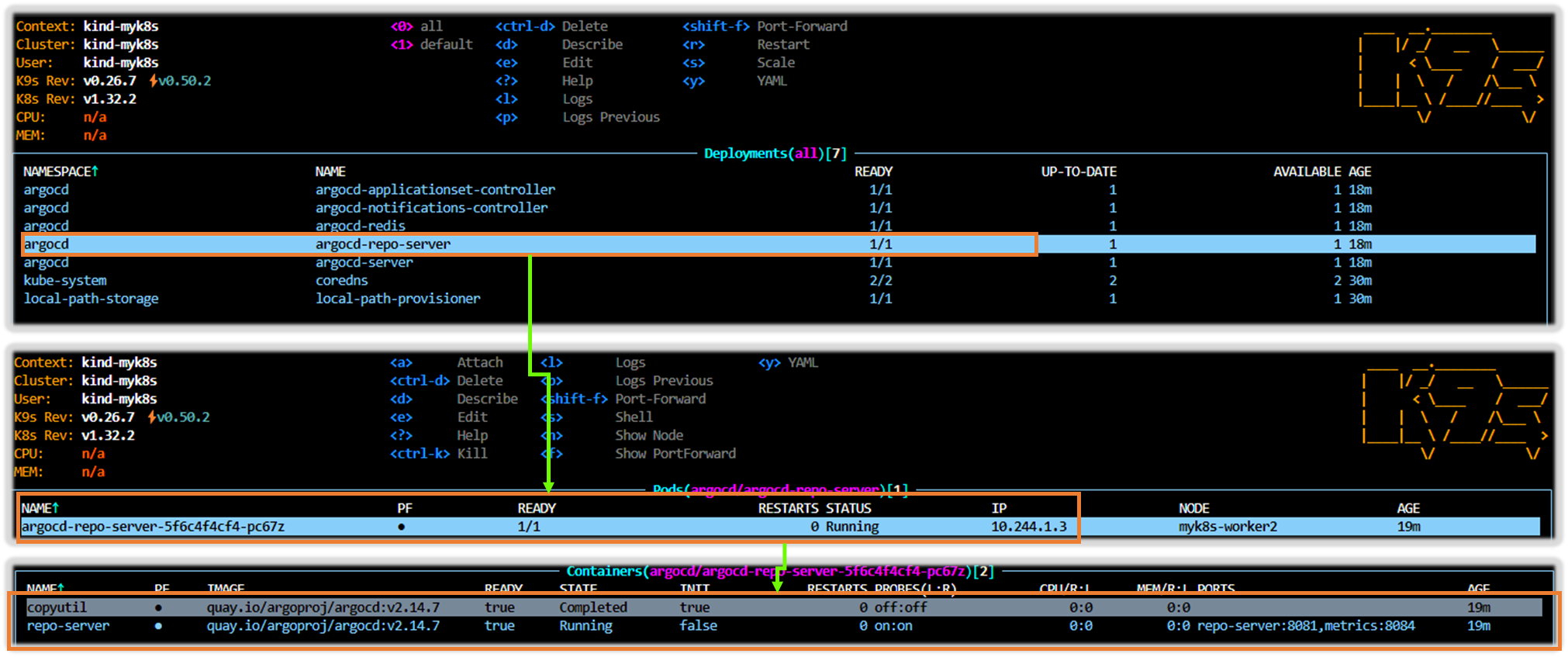Click the 30m age of coredns
Viewport: 1568px width, 657px height.
[x=1360, y=281]
